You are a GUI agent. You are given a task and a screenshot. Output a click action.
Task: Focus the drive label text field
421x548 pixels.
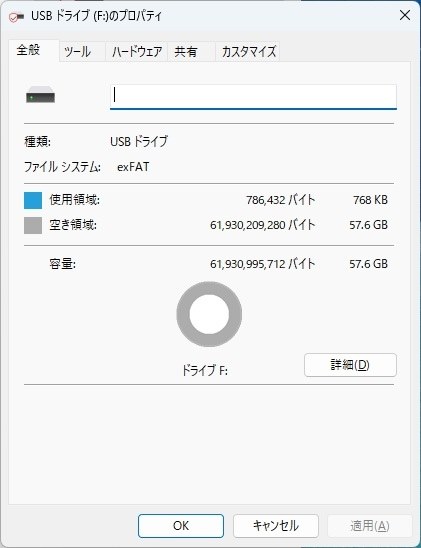tap(253, 96)
